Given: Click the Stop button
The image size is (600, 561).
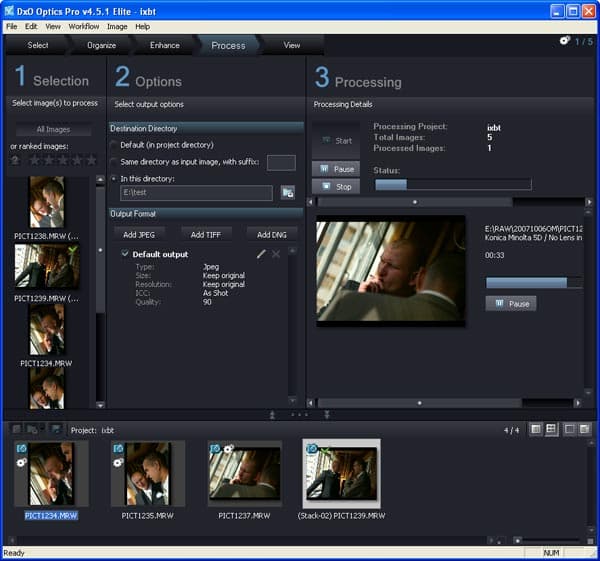Looking at the screenshot, I should tap(336, 187).
